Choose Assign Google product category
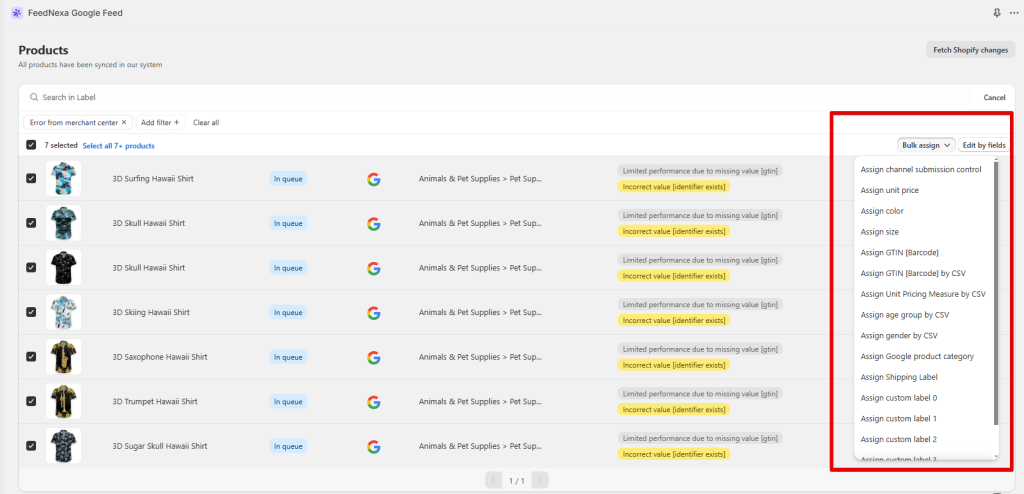Image resolution: width=1024 pixels, height=494 pixels. tap(917, 356)
